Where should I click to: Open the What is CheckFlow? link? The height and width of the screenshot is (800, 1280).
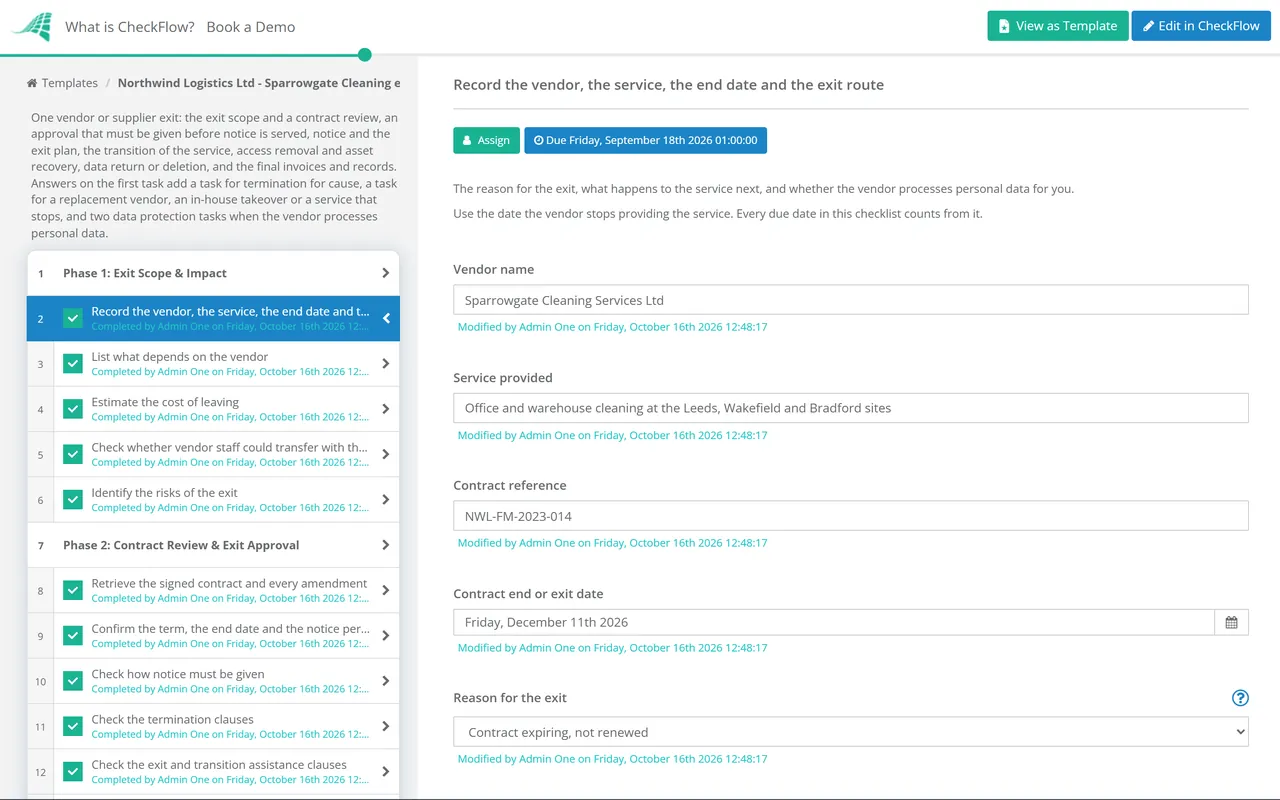(x=130, y=27)
